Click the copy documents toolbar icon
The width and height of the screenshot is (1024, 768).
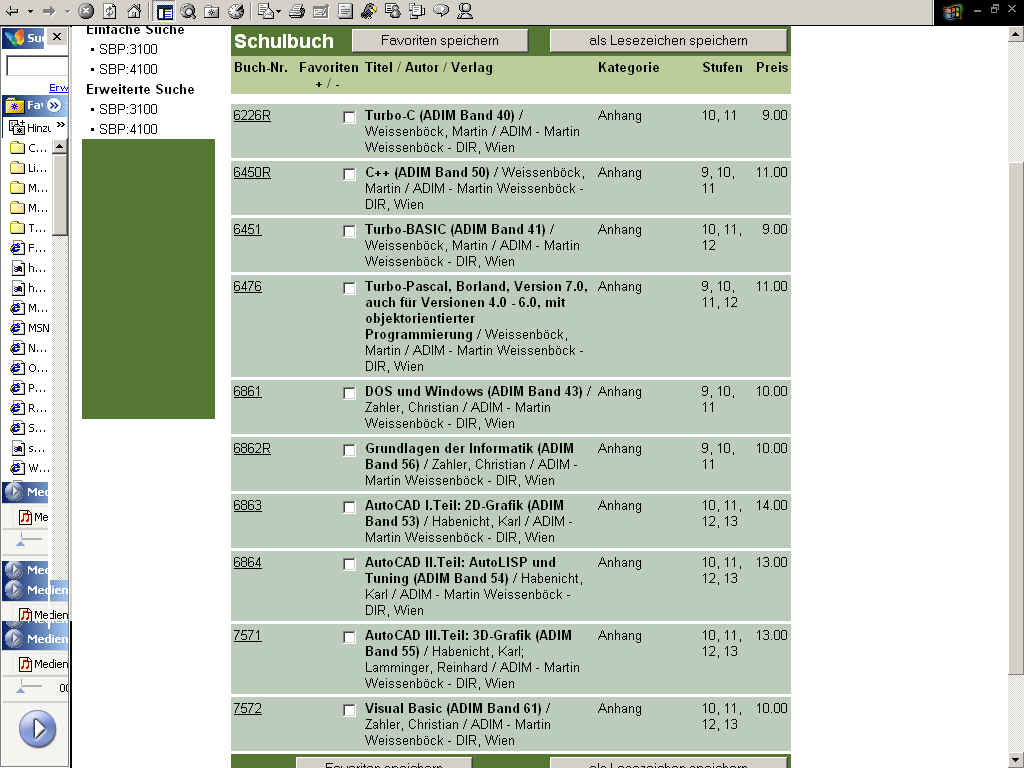pyautogui.click(x=417, y=11)
